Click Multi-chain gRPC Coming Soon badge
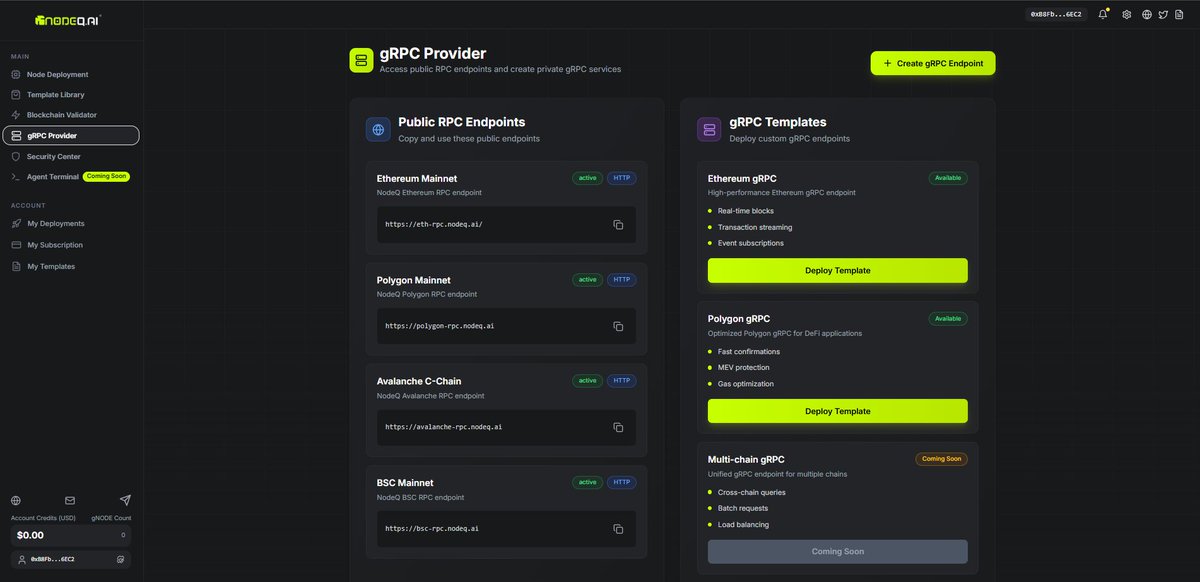 (941, 459)
